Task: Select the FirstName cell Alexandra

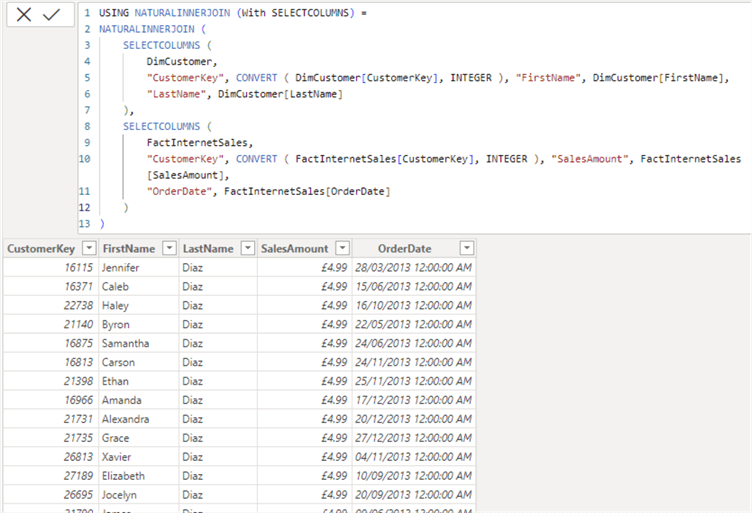Action: pos(139,419)
